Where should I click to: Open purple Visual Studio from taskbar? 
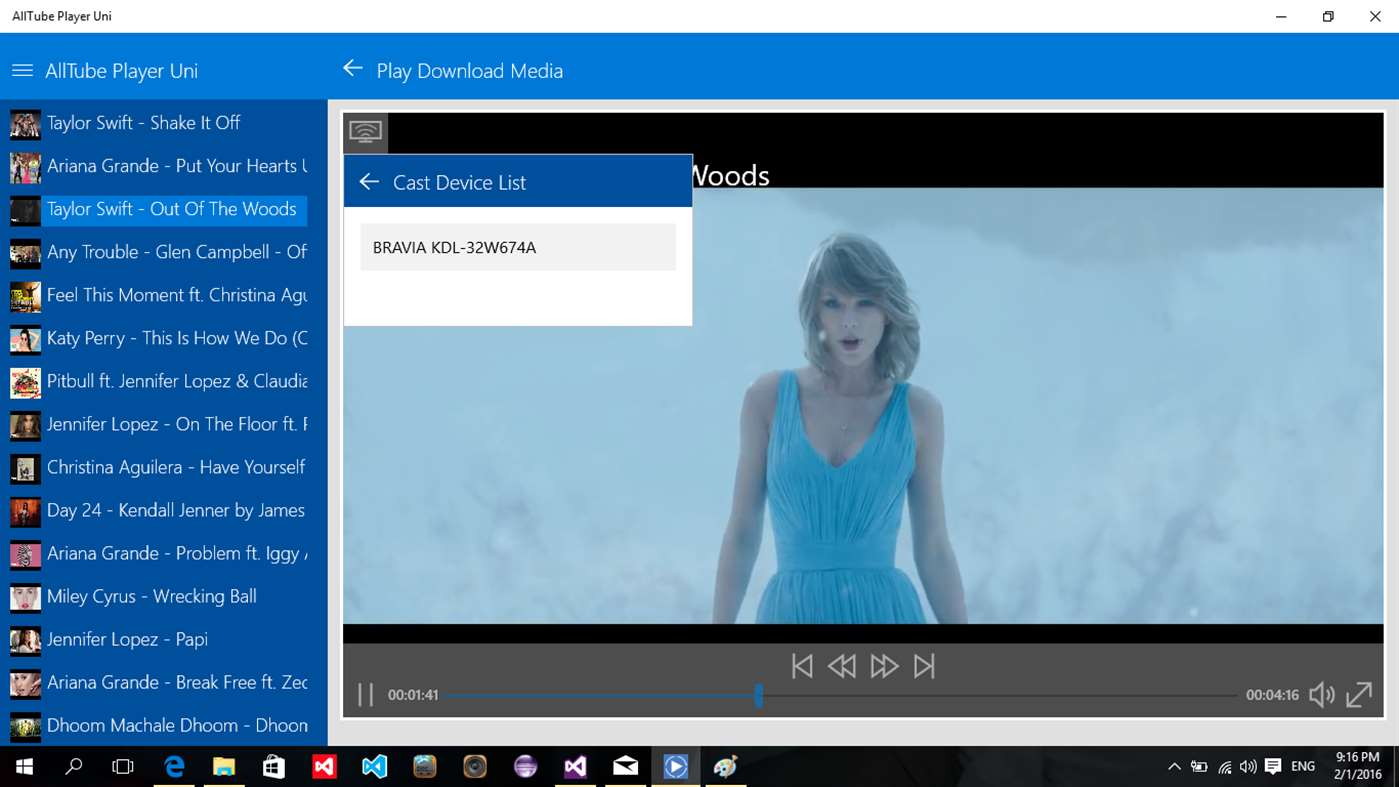[x=575, y=767]
